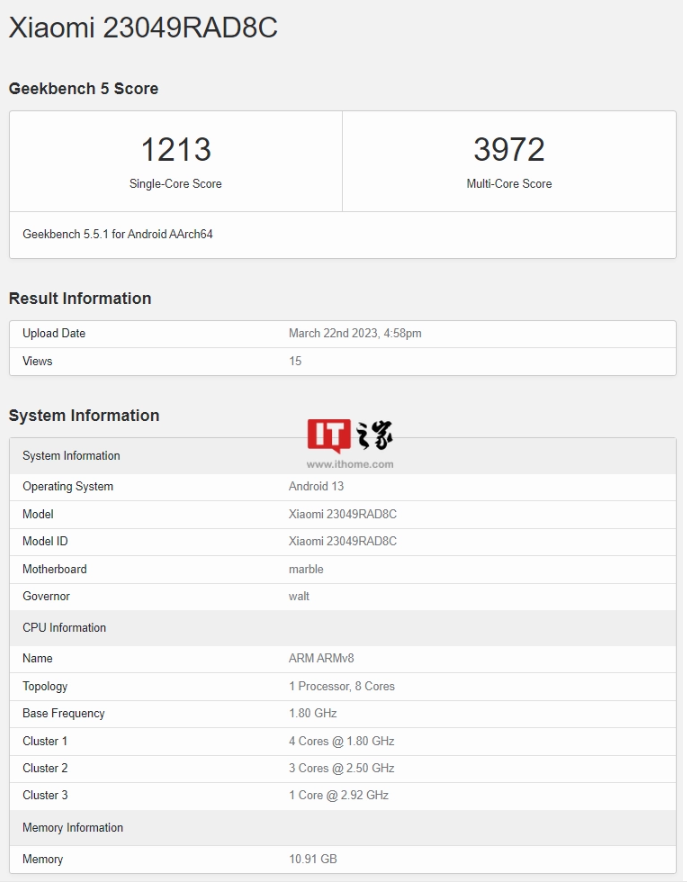Click the CPU Information header row
The height and width of the screenshot is (883, 687).
(343, 628)
